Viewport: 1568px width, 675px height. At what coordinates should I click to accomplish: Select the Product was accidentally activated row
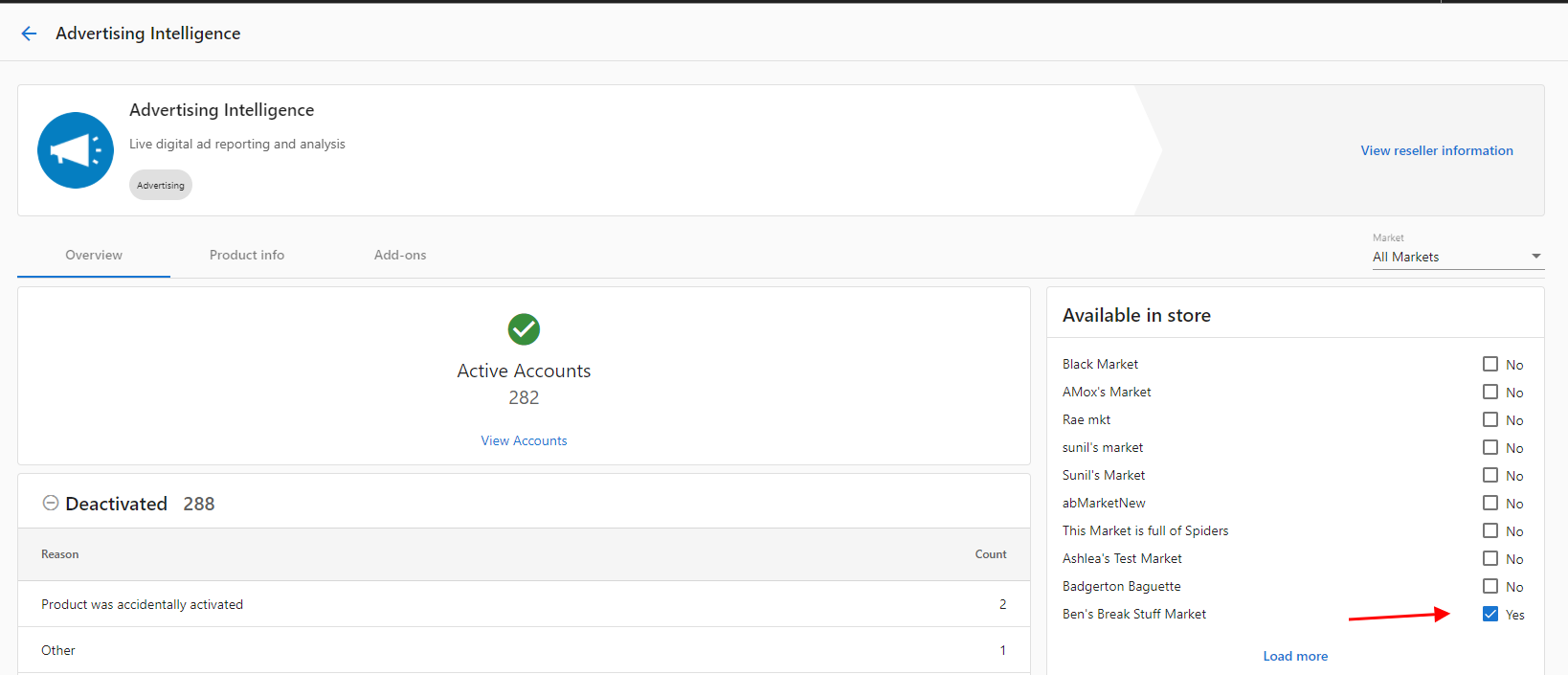tap(524, 604)
